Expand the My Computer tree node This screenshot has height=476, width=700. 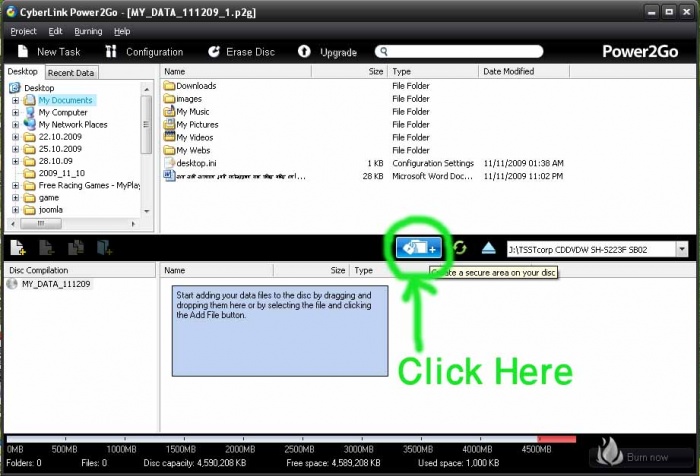pyautogui.click(x=15, y=113)
